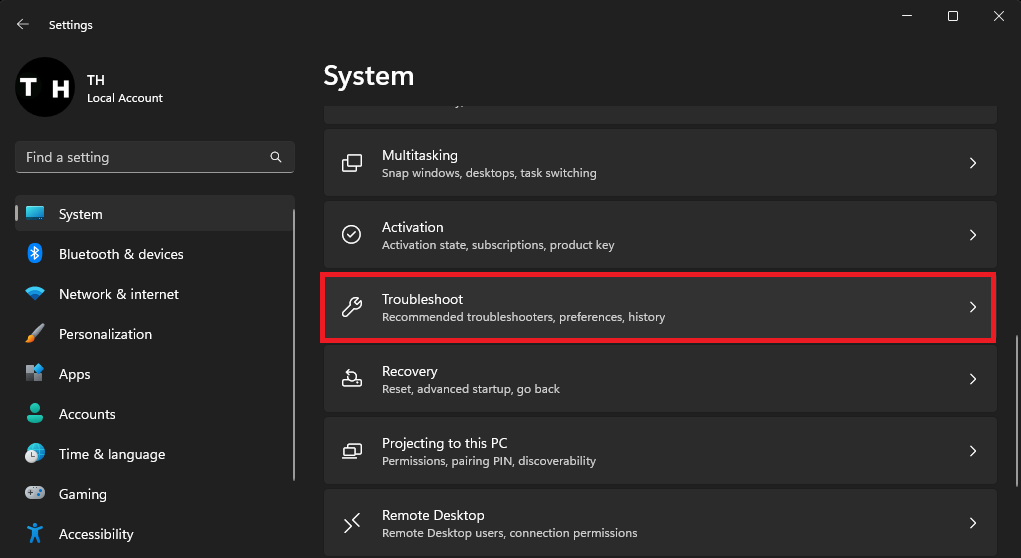
Task: Expand the Projecting to this PC chevron
Action: click(x=972, y=451)
